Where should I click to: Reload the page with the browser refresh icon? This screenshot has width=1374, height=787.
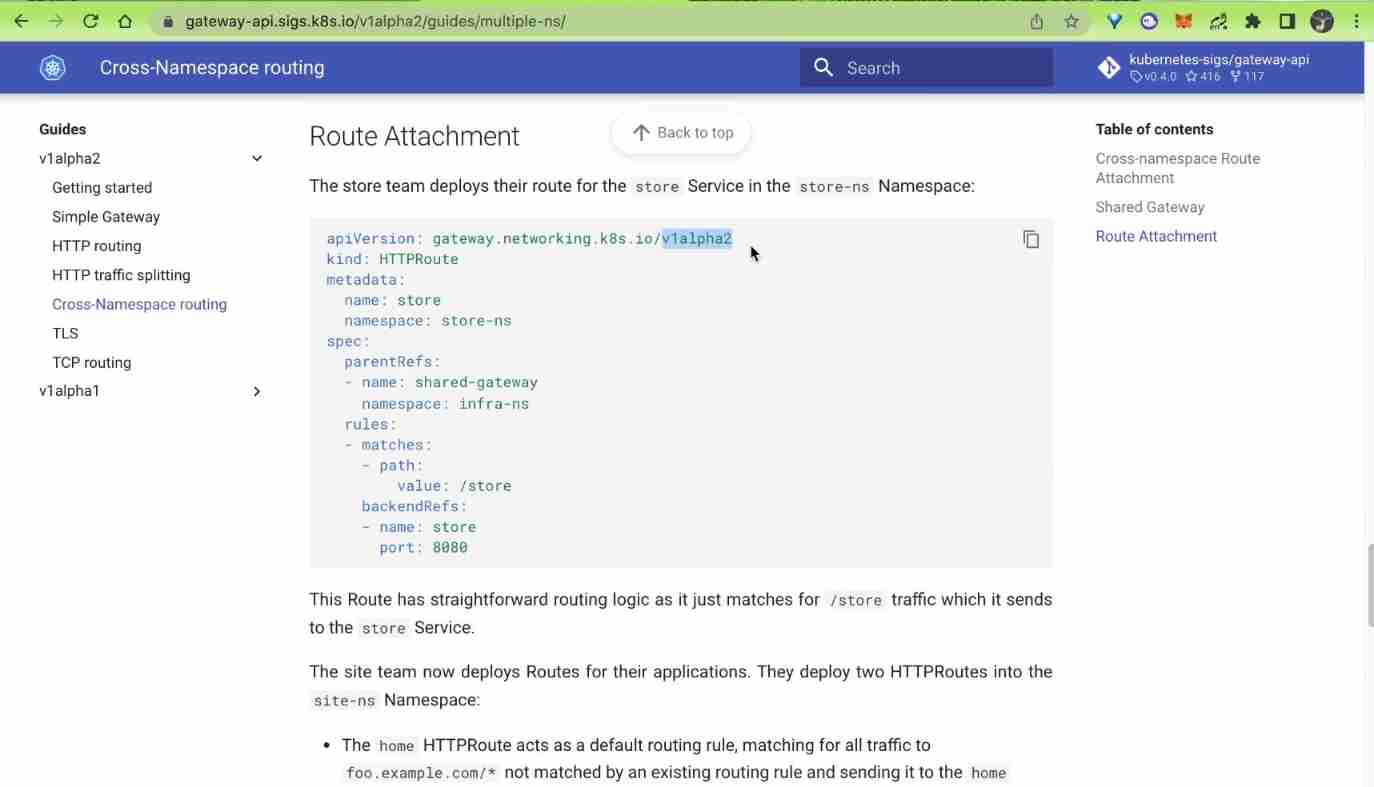[90, 21]
